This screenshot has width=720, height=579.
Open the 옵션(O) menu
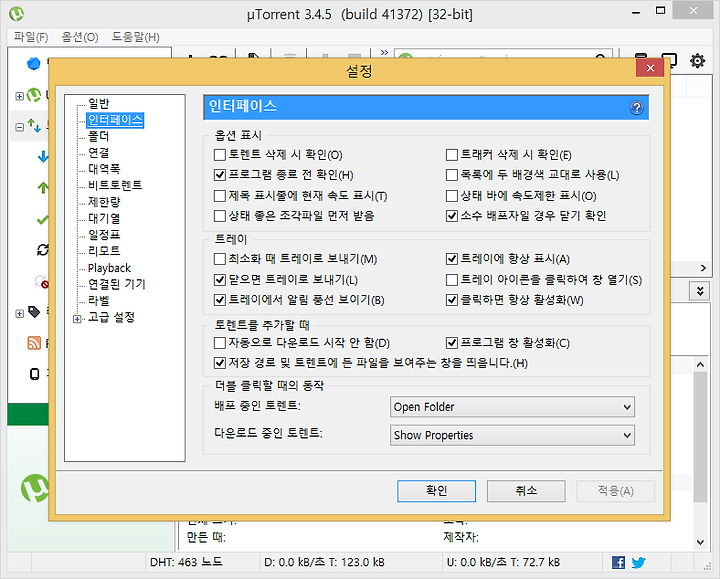click(80, 37)
